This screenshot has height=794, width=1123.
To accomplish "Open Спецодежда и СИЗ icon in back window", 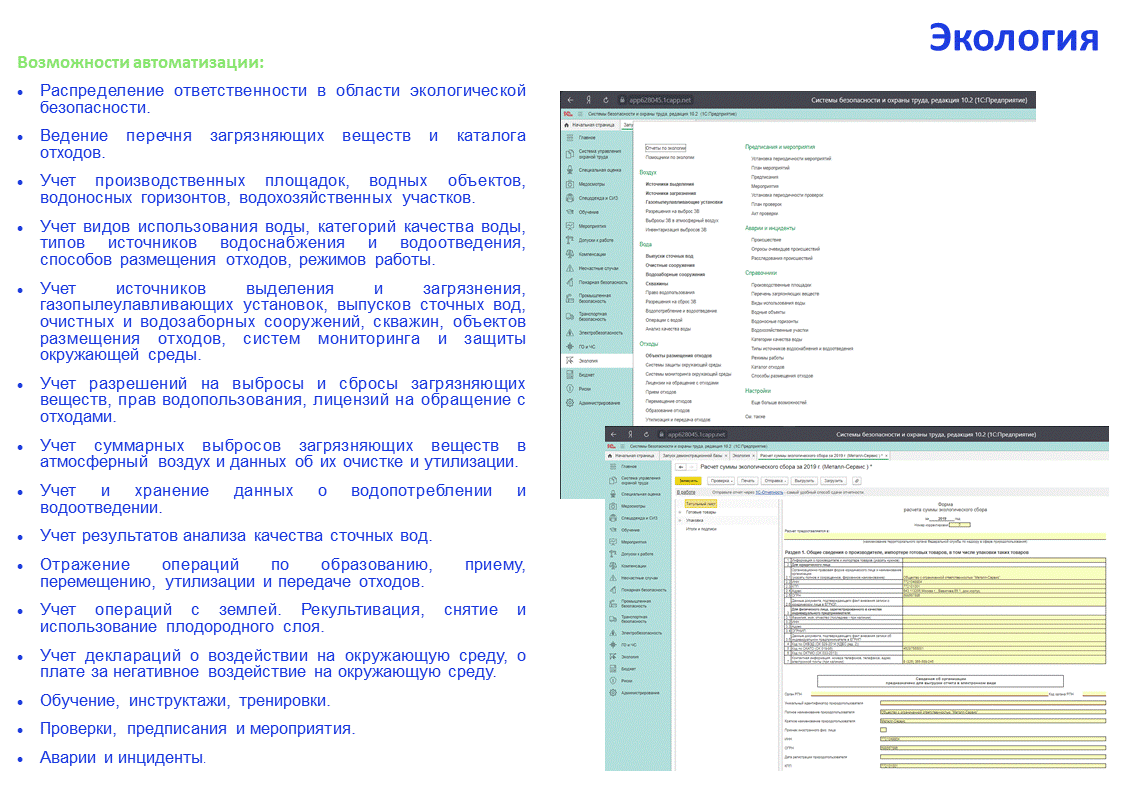I will (x=570, y=198).
